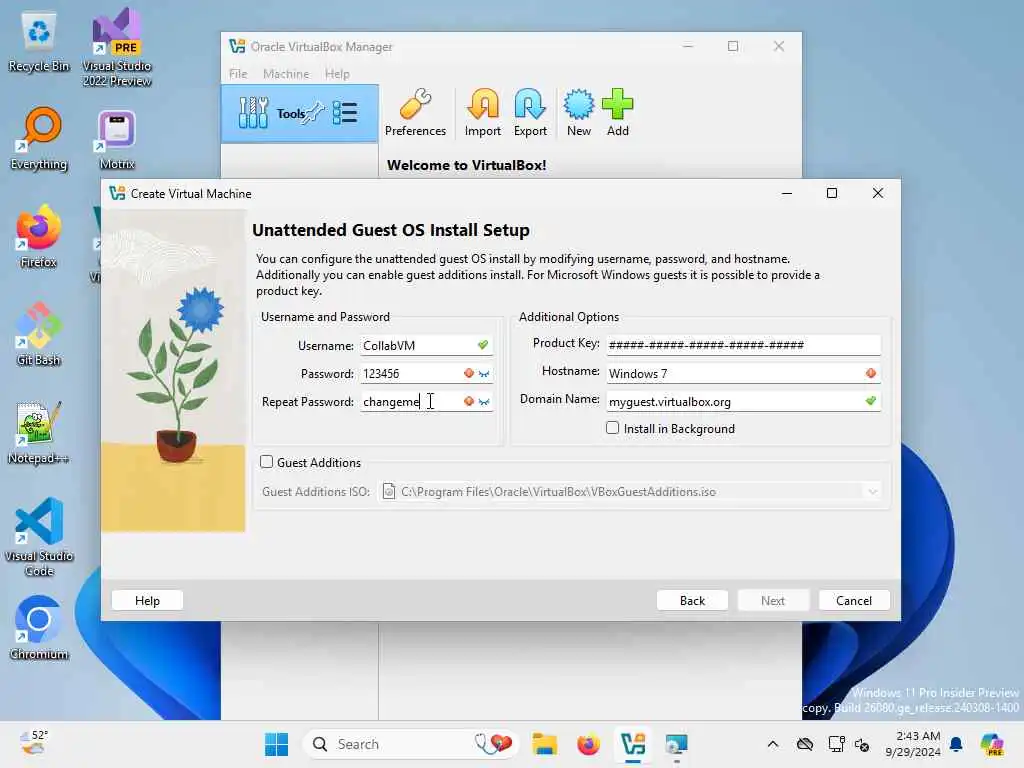1024x768 pixels.
Task: Click the taskbar clock showing 2:43 AM
Action: 913,744
